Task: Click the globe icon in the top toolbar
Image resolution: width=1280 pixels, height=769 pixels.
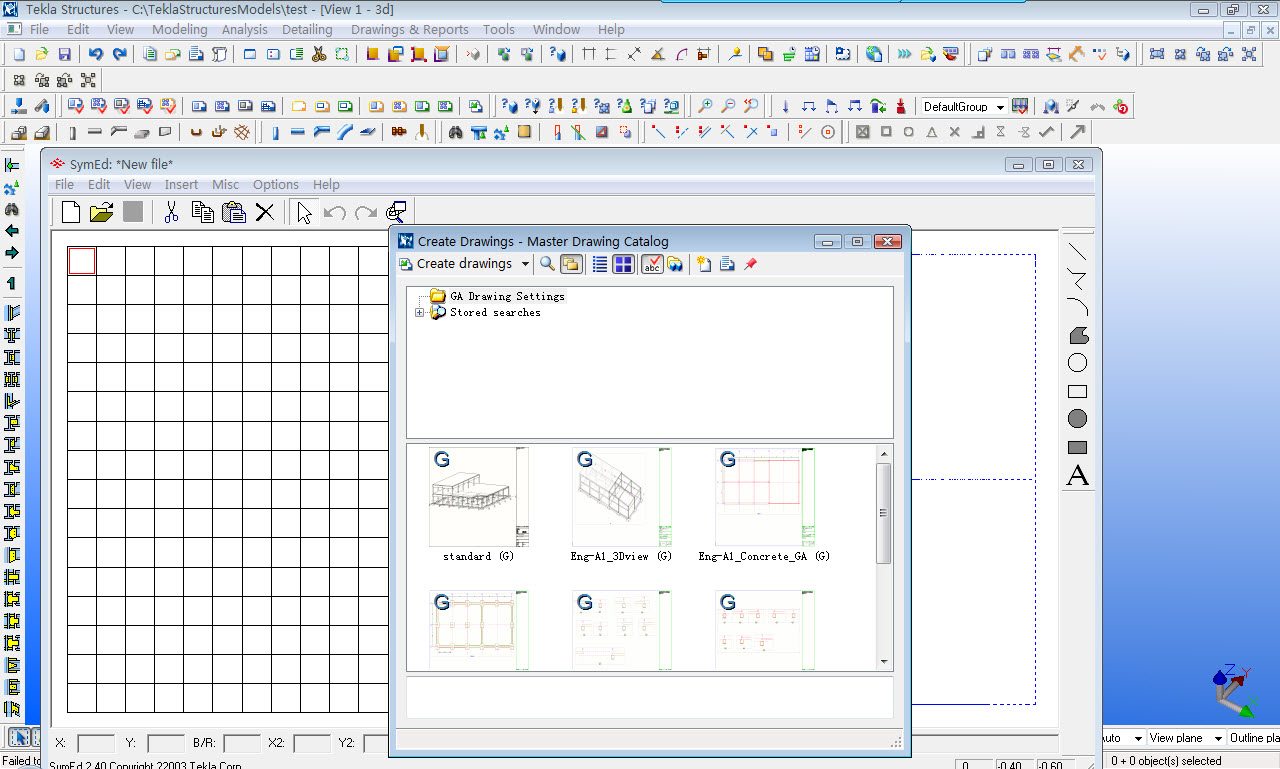Action: (874, 54)
